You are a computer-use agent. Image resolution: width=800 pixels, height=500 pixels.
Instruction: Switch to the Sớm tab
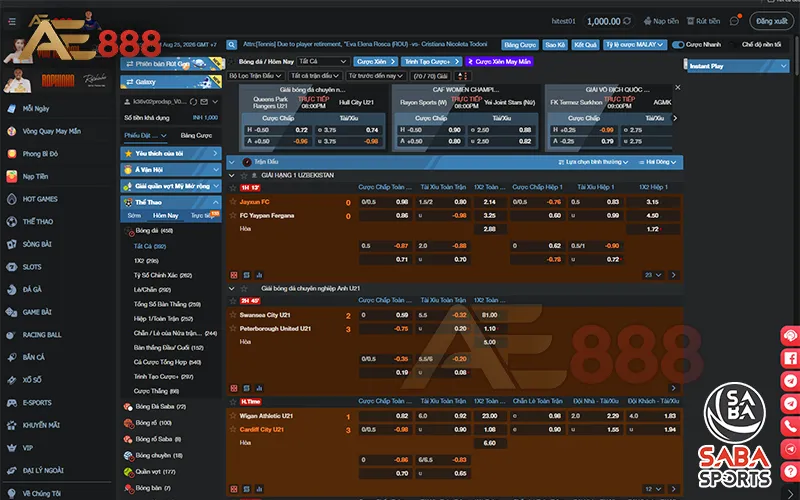click(x=134, y=215)
